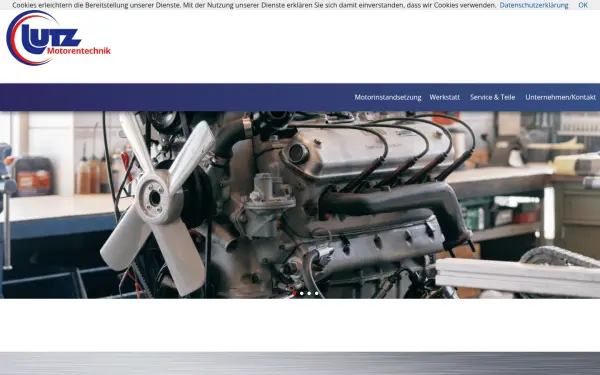This screenshot has width=600, height=375.
Task: Select the first red slider dot
Action: 294,293
